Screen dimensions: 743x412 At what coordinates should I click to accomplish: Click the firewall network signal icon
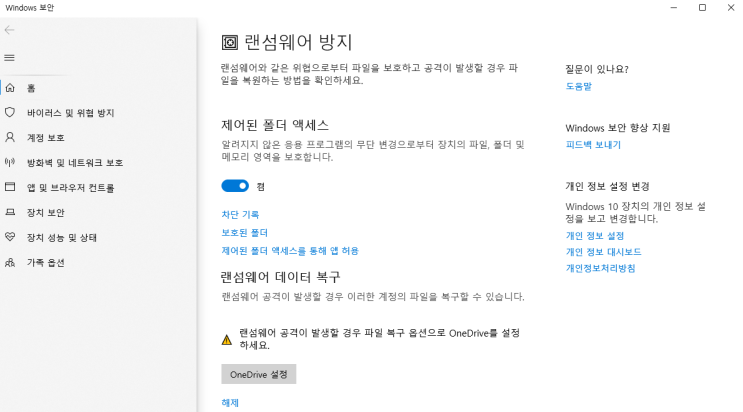tap(10, 162)
